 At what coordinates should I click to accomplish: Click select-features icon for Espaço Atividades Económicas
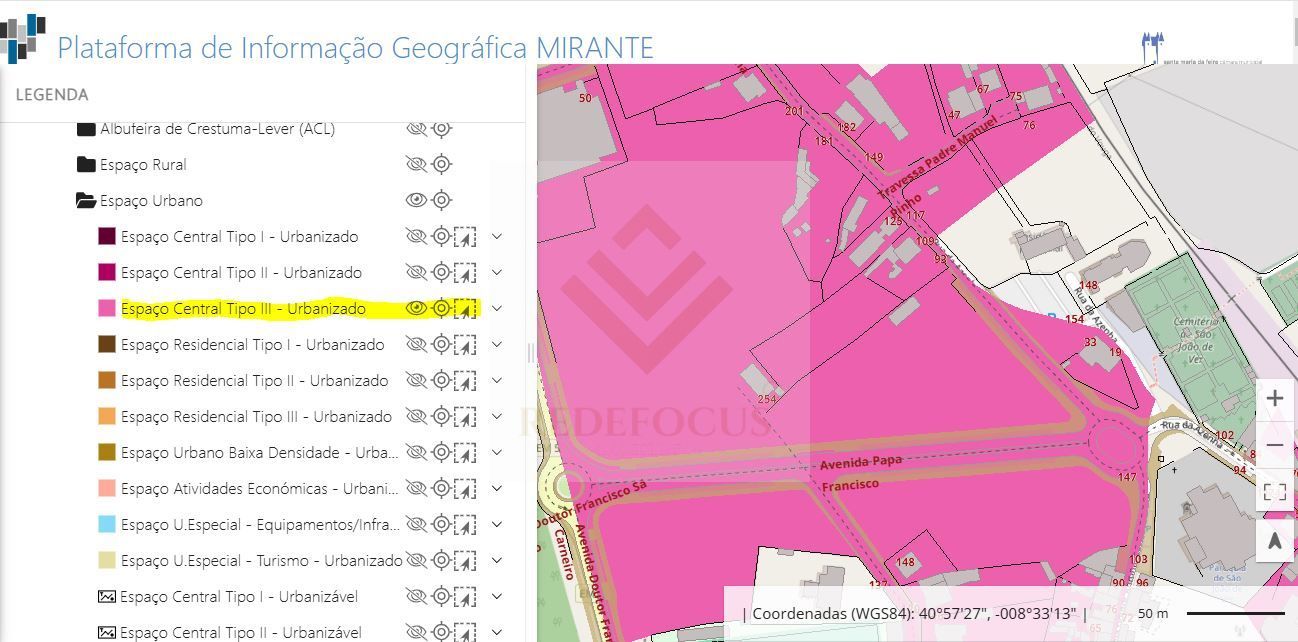click(465, 489)
